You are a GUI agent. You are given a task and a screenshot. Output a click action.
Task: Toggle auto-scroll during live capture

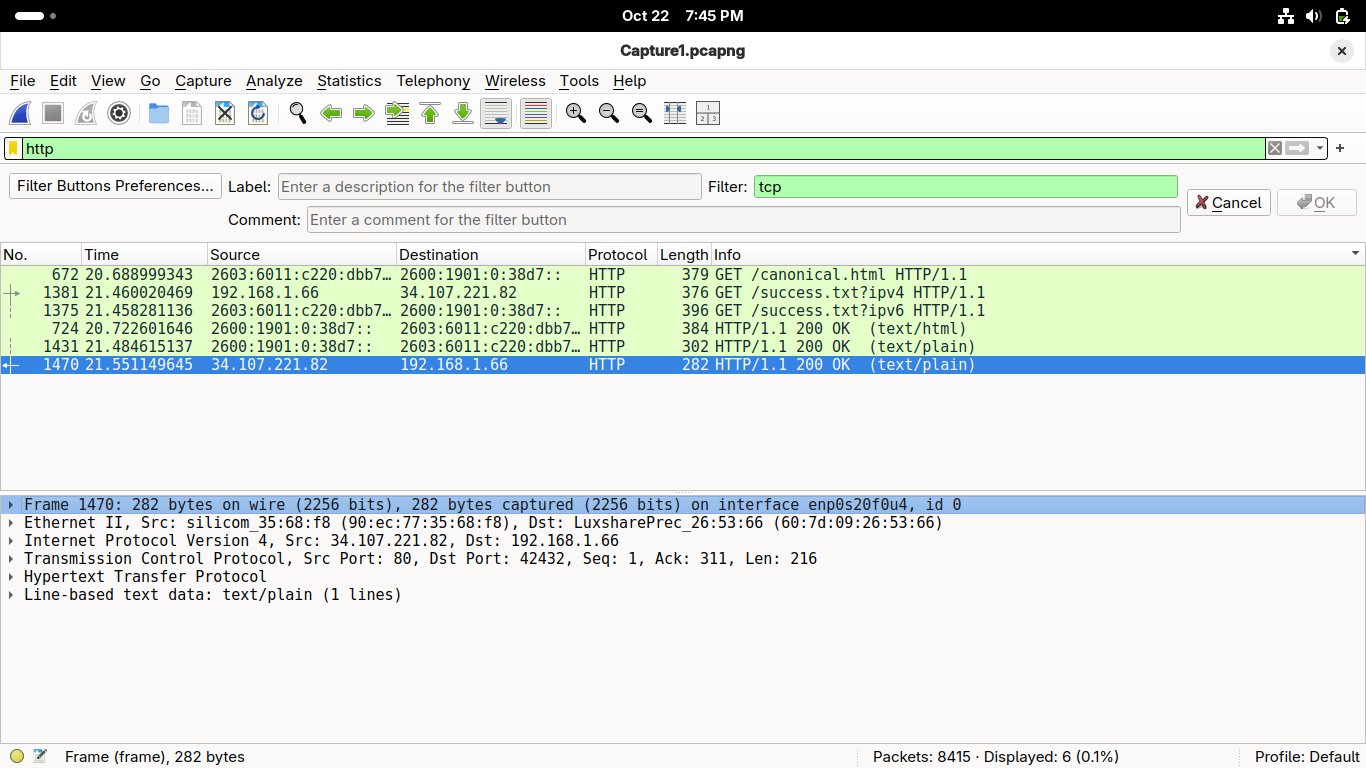(496, 114)
